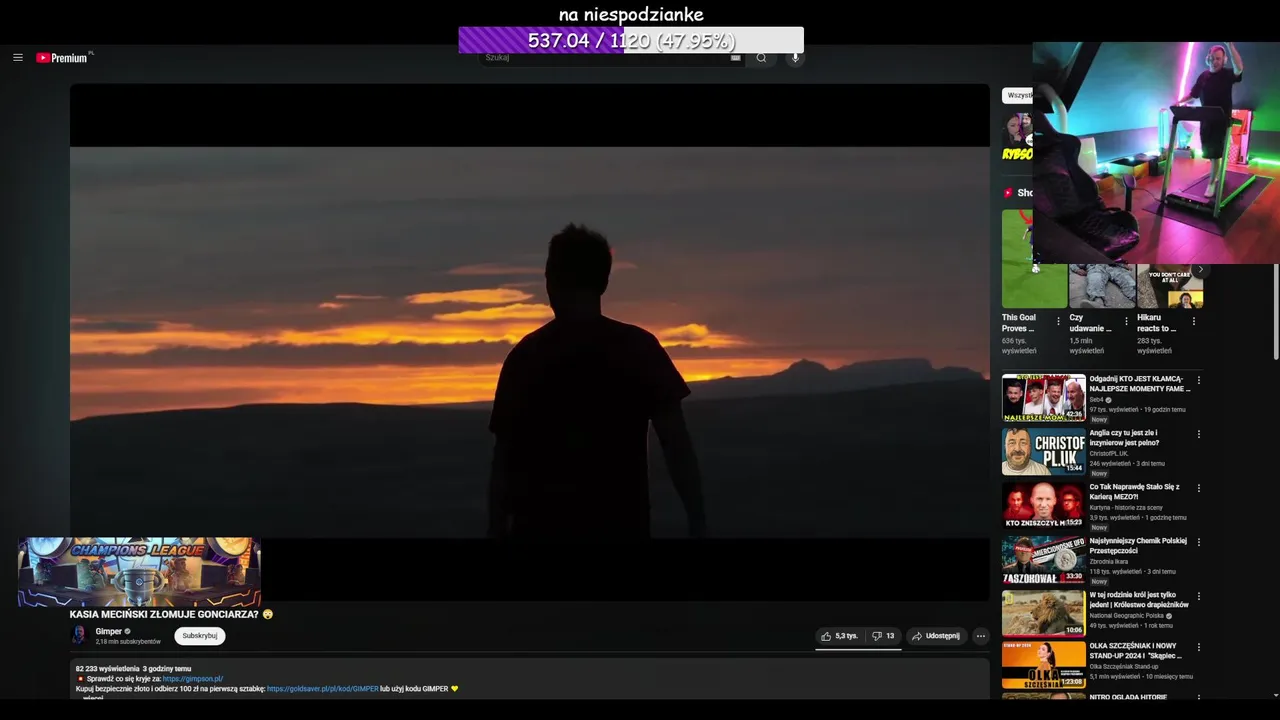Image resolution: width=1280 pixels, height=720 pixels.
Task: Open the gimpson.pl description link
Action: 193,679
